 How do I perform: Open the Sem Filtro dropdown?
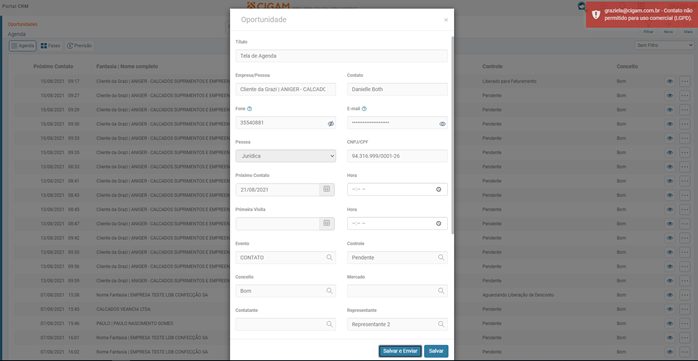click(x=664, y=45)
